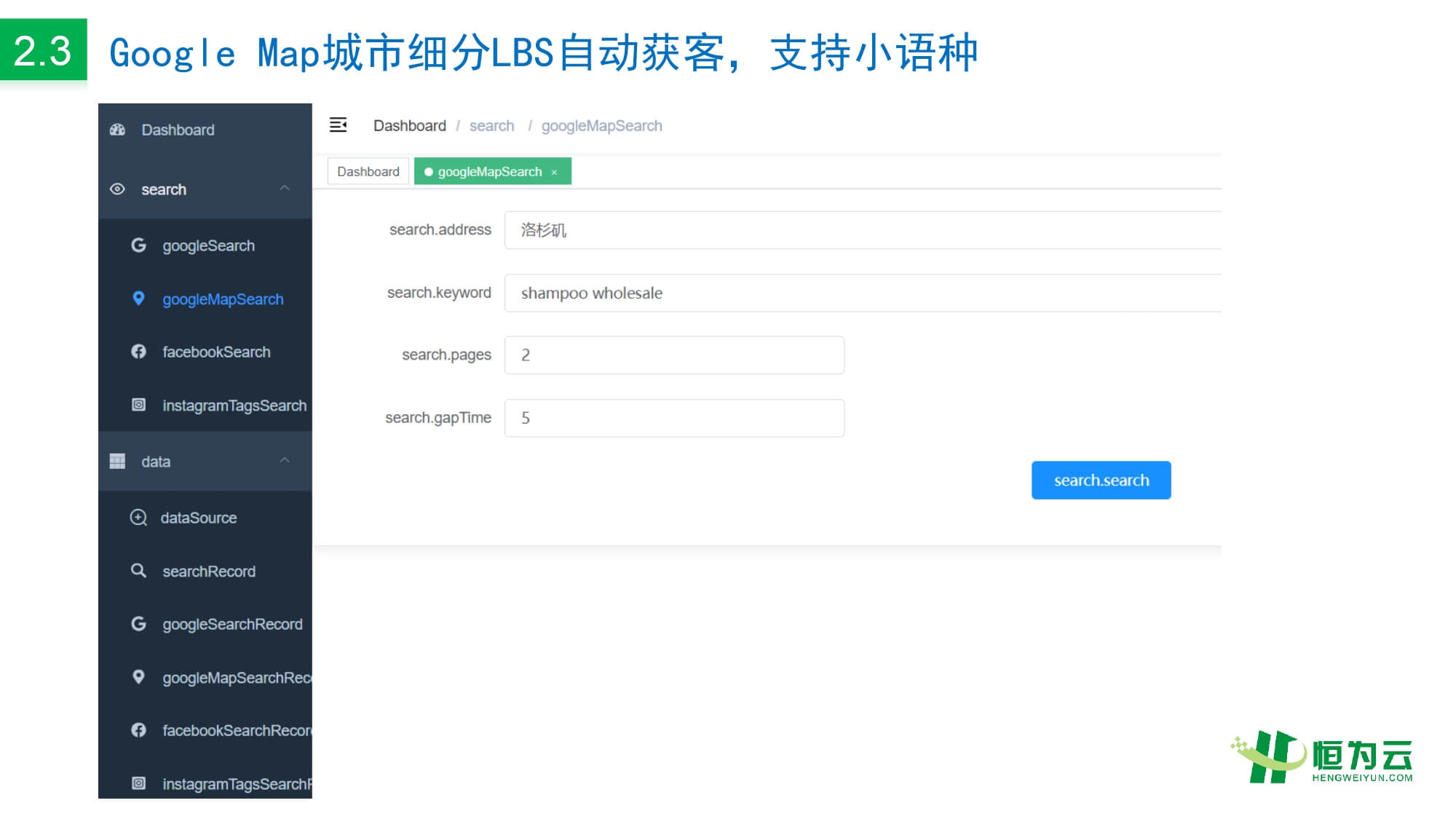Open googleSearch from the sidebar
This screenshot has height=819, width=1456.
[205, 245]
